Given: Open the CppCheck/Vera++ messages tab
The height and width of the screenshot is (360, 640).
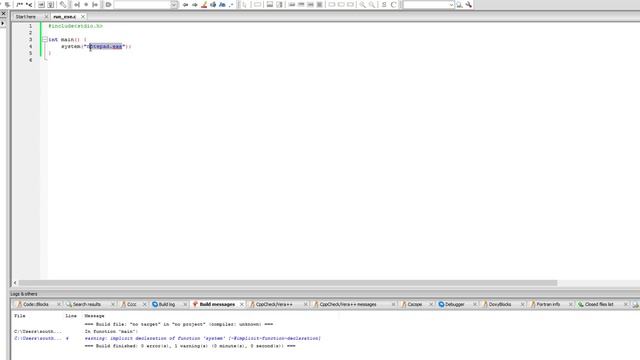Looking at the screenshot, I should click(348, 304).
